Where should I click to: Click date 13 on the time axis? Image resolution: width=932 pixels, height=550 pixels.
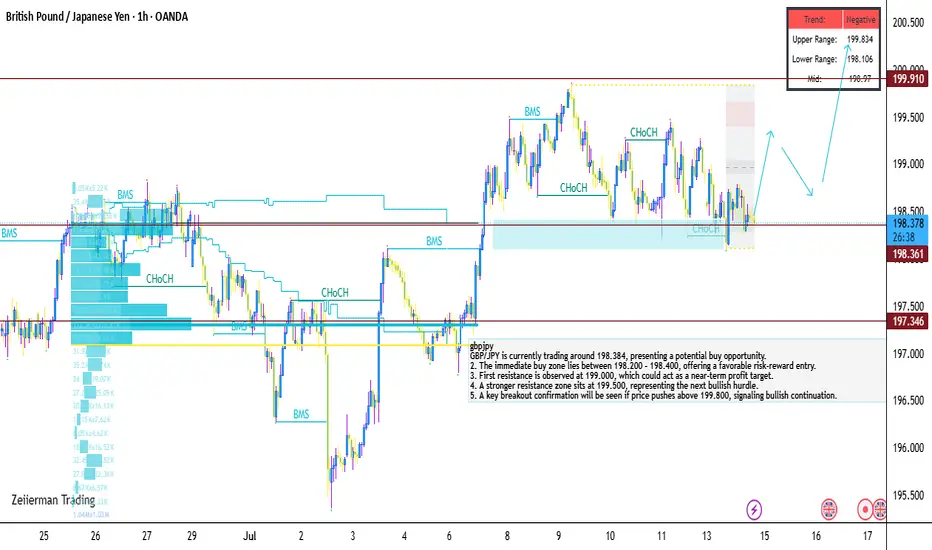click(706, 536)
